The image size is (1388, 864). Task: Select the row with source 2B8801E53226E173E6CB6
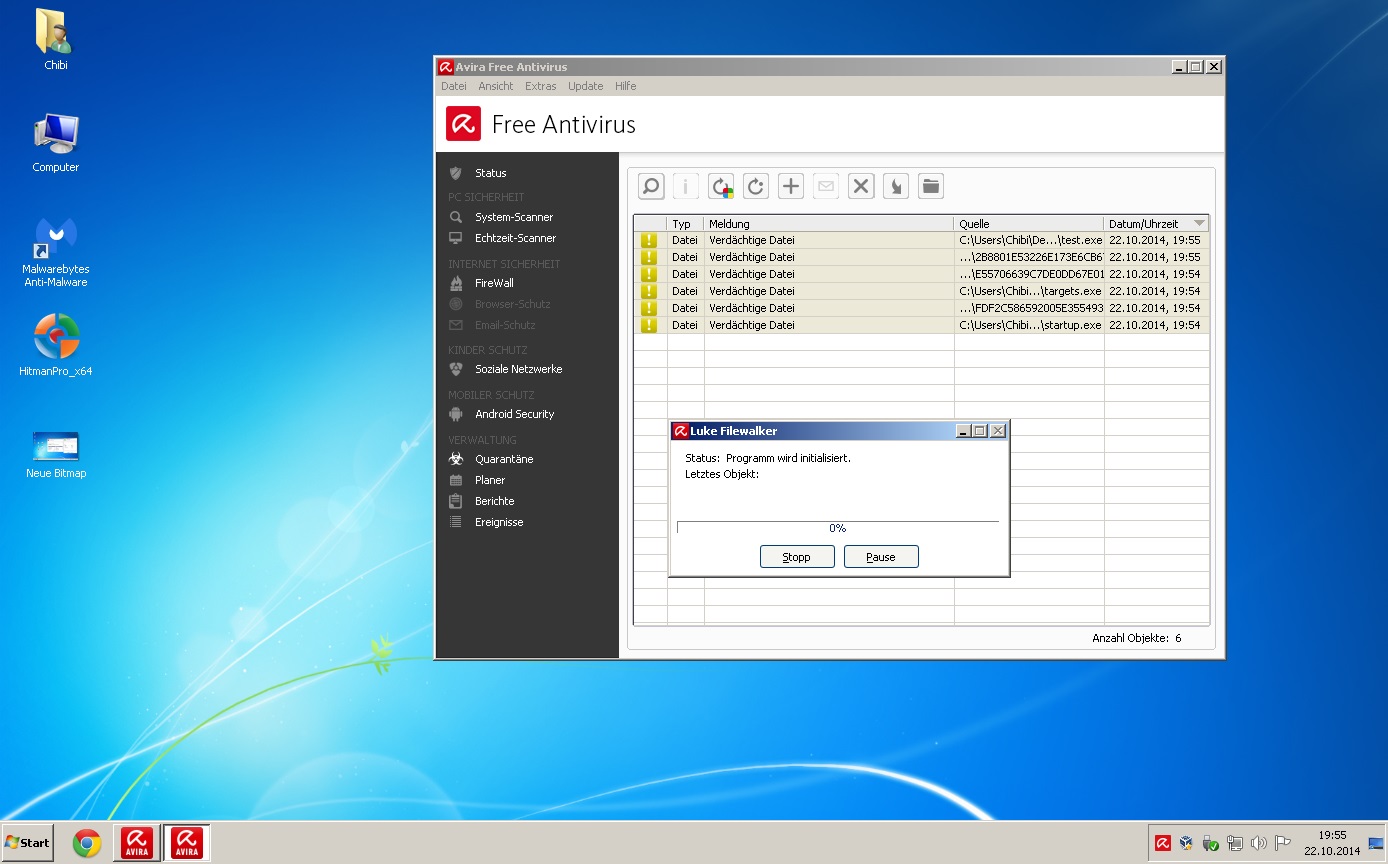(921, 257)
